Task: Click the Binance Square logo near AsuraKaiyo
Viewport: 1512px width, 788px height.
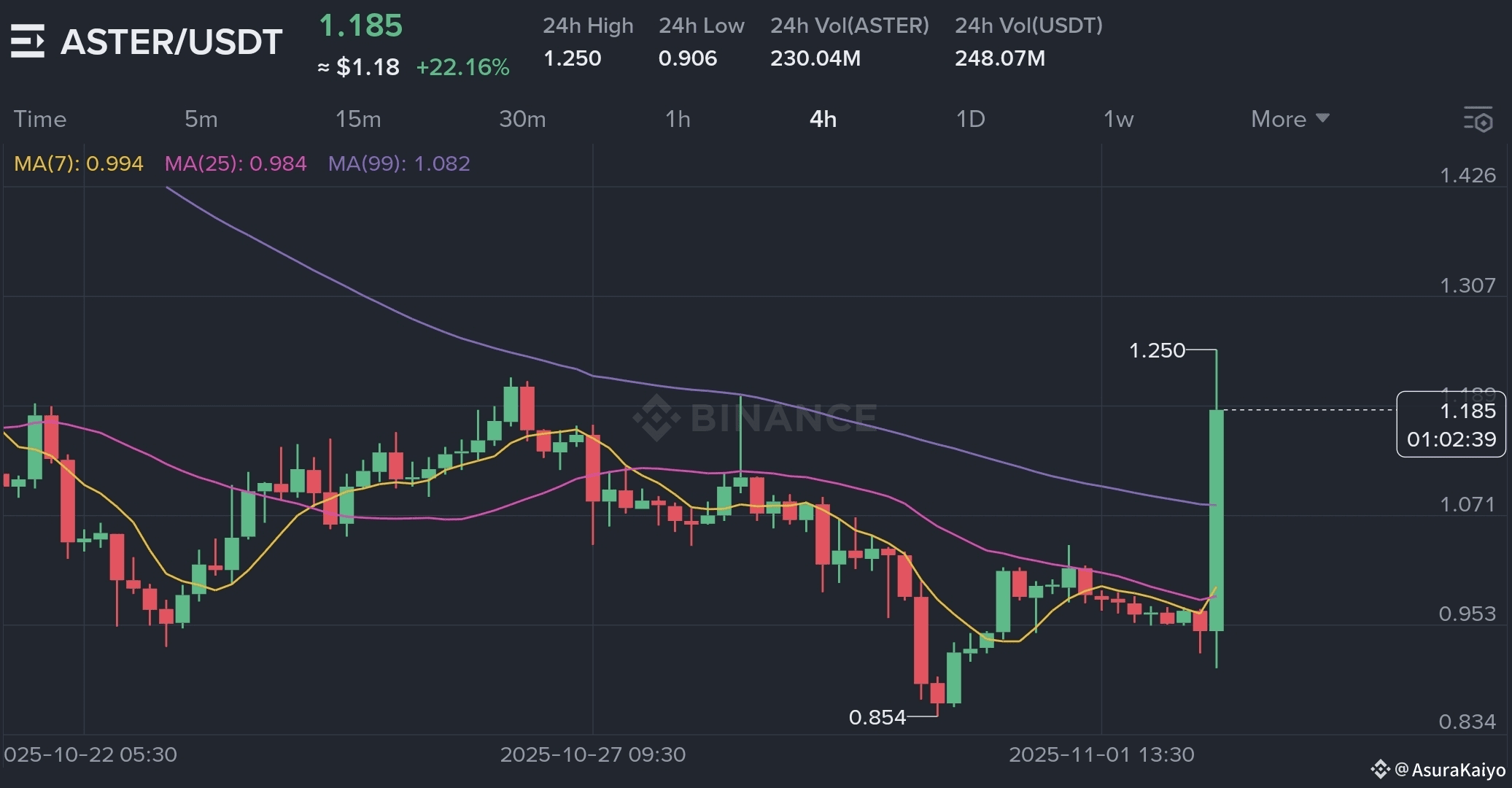Action: [x=1379, y=769]
